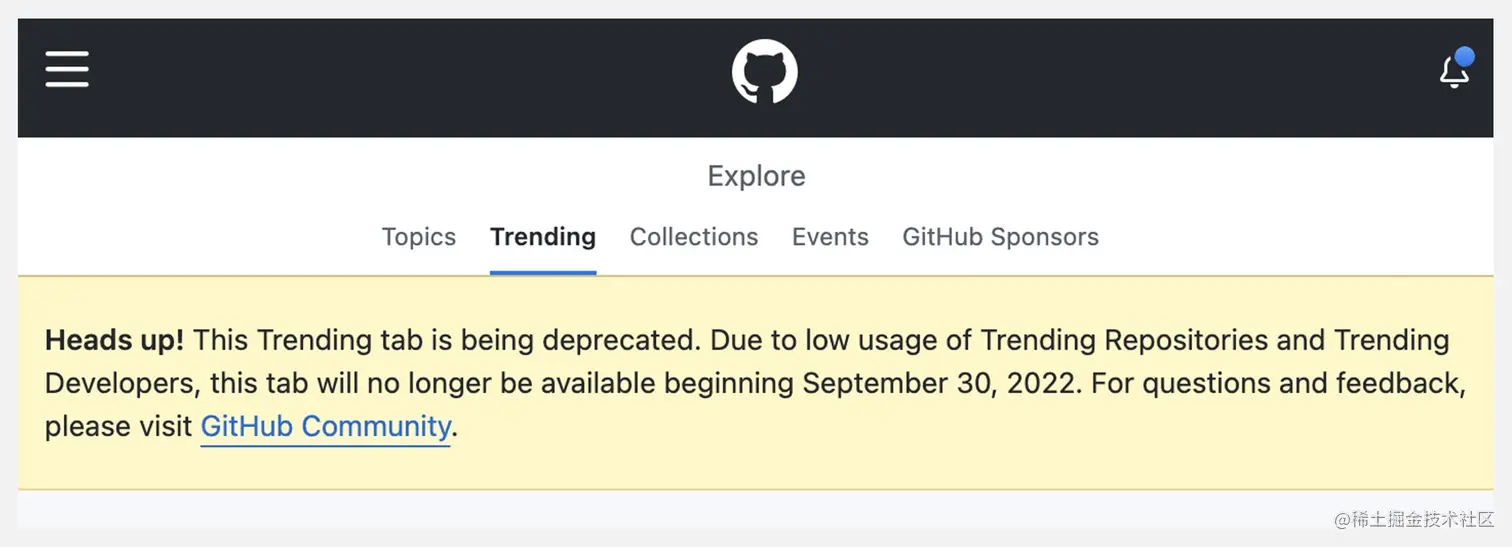This screenshot has width=1512, height=547.
Task: Click the September 30, 2022 date text
Action: (942, 383)
